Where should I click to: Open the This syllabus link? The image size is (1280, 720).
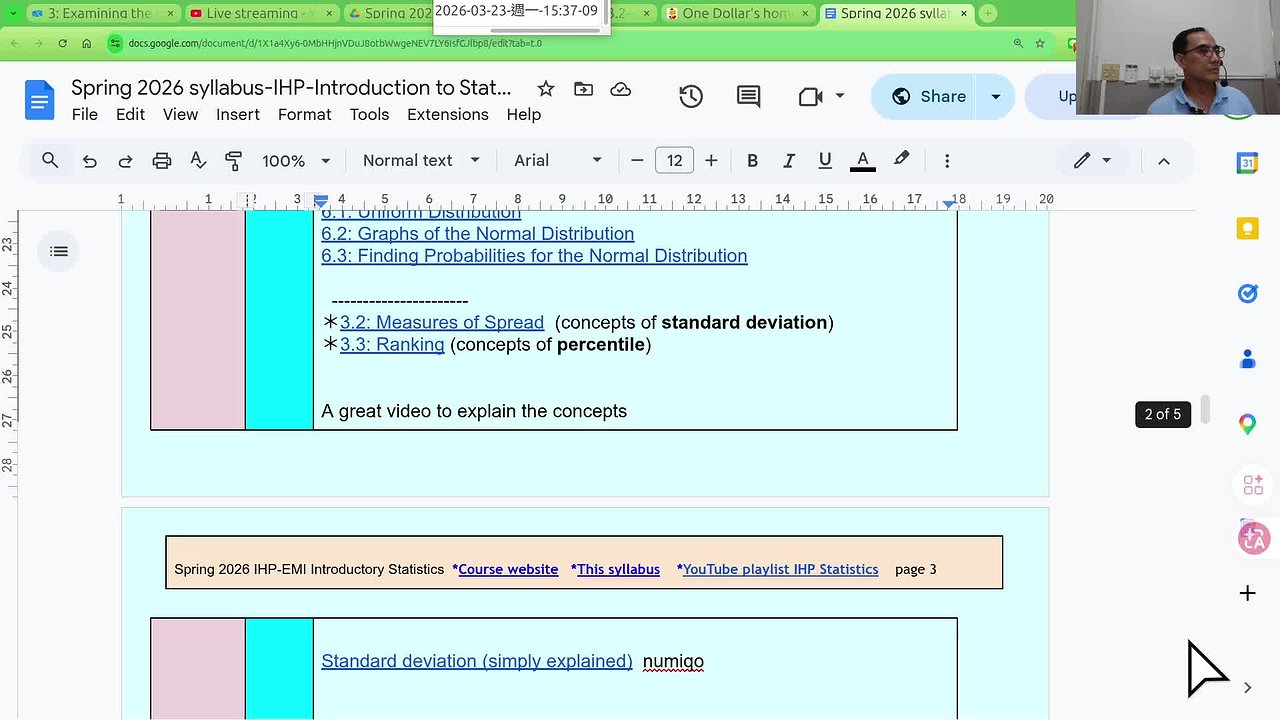click(618, 569)
